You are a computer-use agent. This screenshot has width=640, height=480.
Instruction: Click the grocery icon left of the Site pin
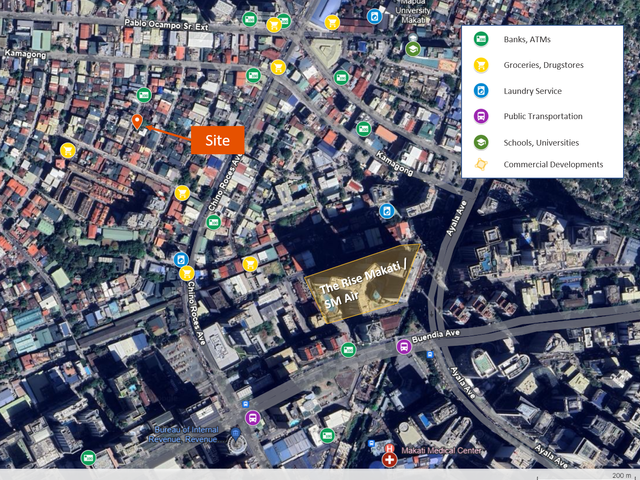coord(68,151)
